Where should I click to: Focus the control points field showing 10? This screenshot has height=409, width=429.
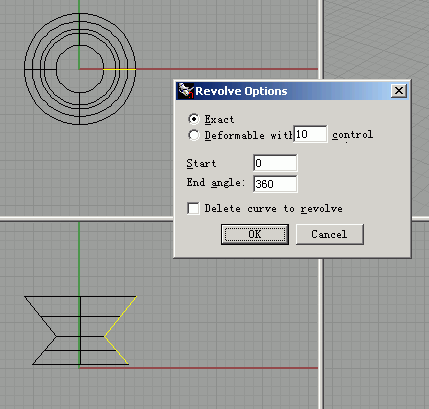click(x=310, y=134)
